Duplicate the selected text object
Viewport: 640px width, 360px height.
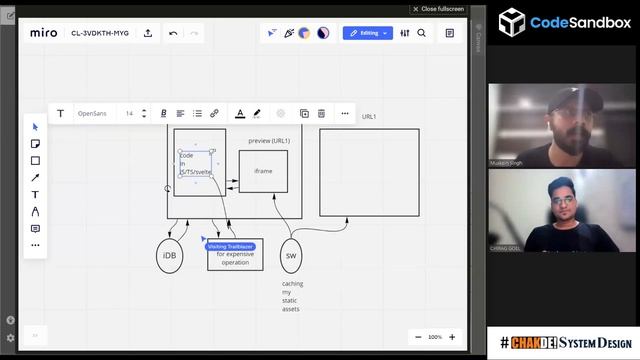point(304,113)
